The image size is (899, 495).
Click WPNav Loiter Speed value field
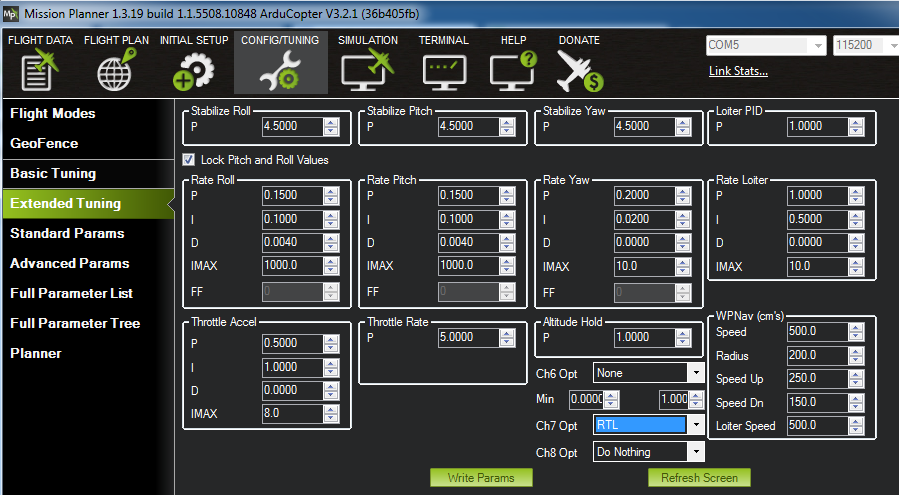click(x=818, y=426)
